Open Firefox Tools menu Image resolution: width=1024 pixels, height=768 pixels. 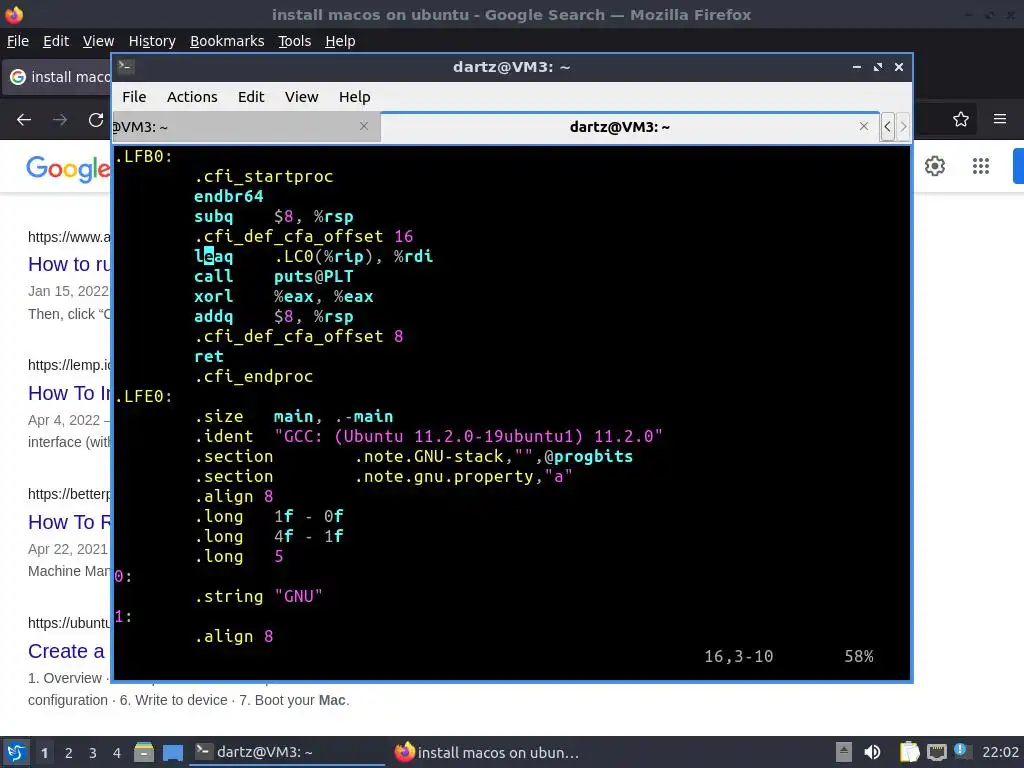295,41
